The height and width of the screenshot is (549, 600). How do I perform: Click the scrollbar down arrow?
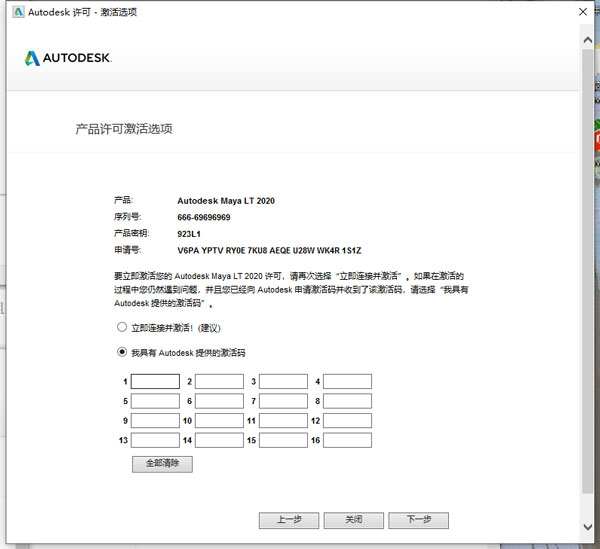coord(588,527)
